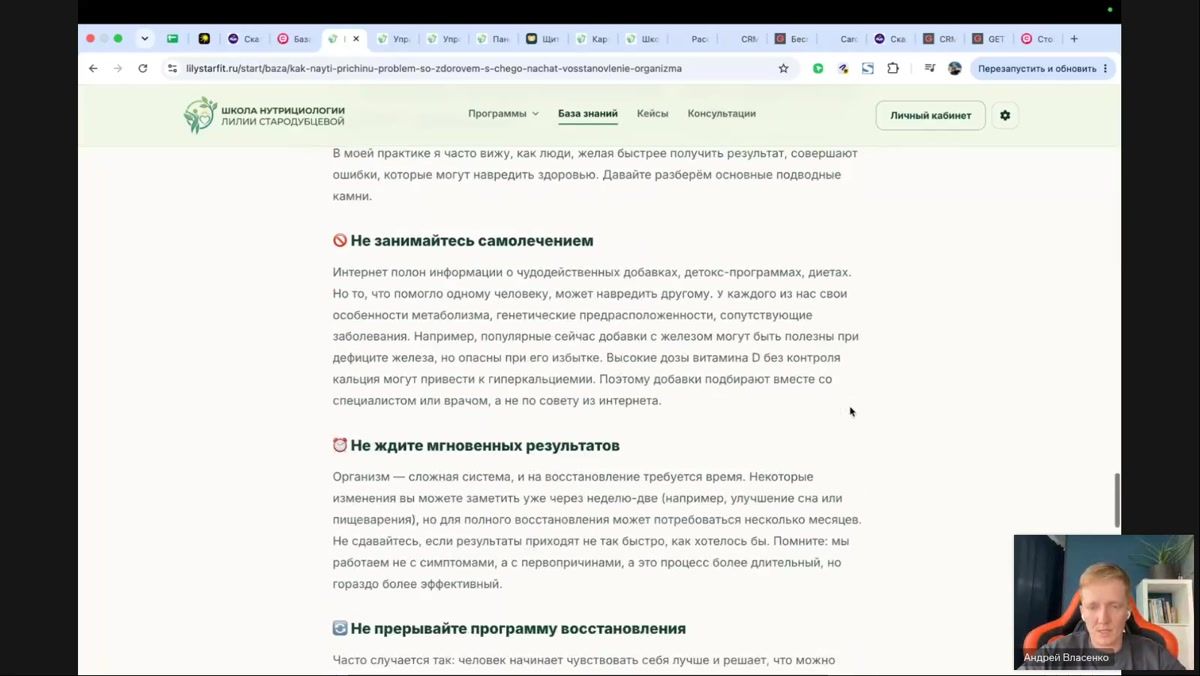Open the pen-shaped extension icon
This screenshot has height=676, width=1200.
click(x=843, y=68)
